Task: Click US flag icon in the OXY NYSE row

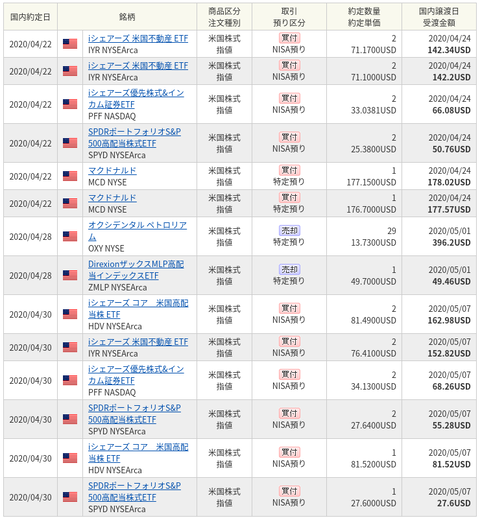Action: tap(70, 236)
